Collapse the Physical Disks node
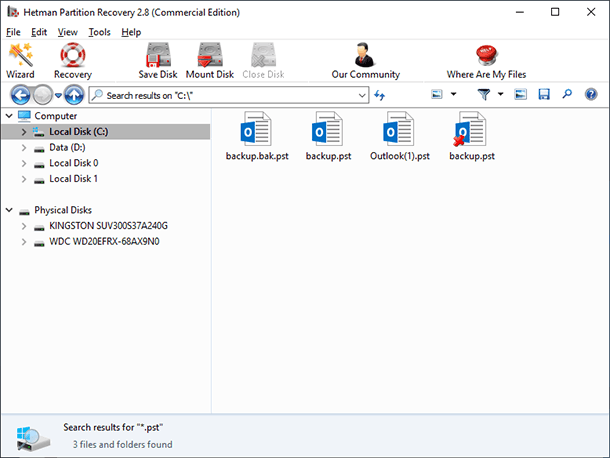The image size is (610, 458). point(9,210)
